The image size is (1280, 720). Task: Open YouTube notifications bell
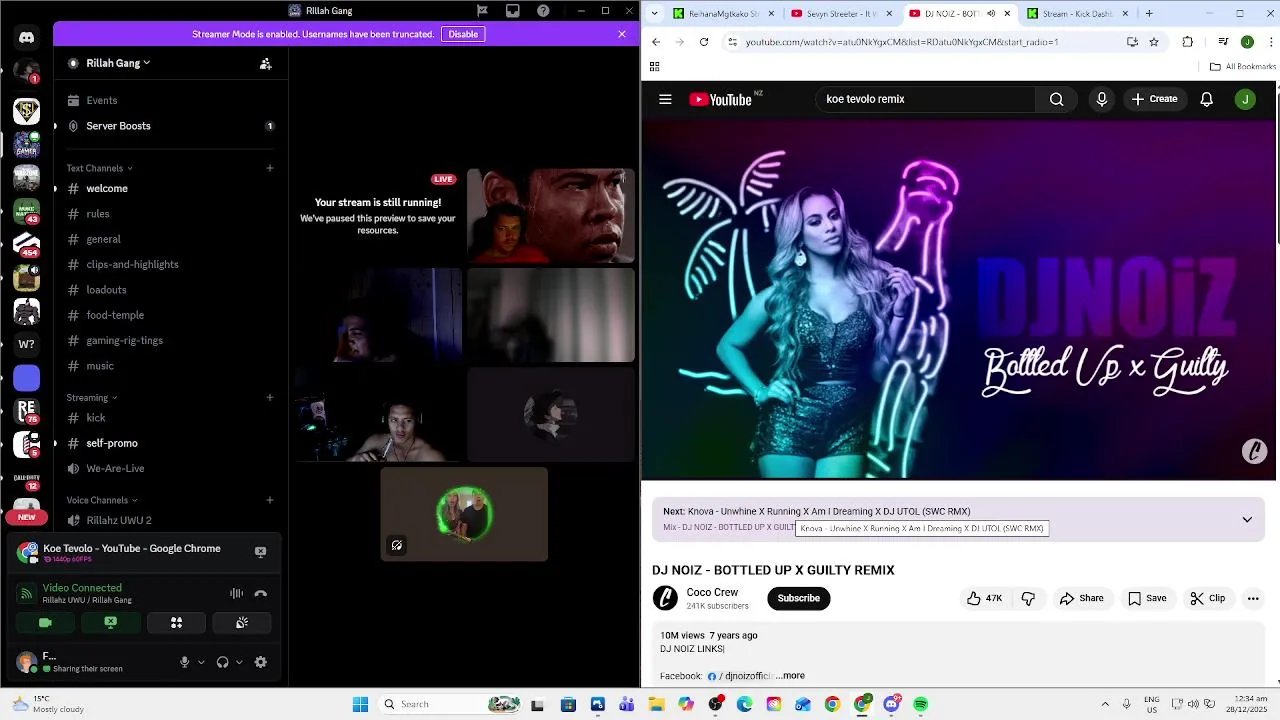click(1207, 99)
